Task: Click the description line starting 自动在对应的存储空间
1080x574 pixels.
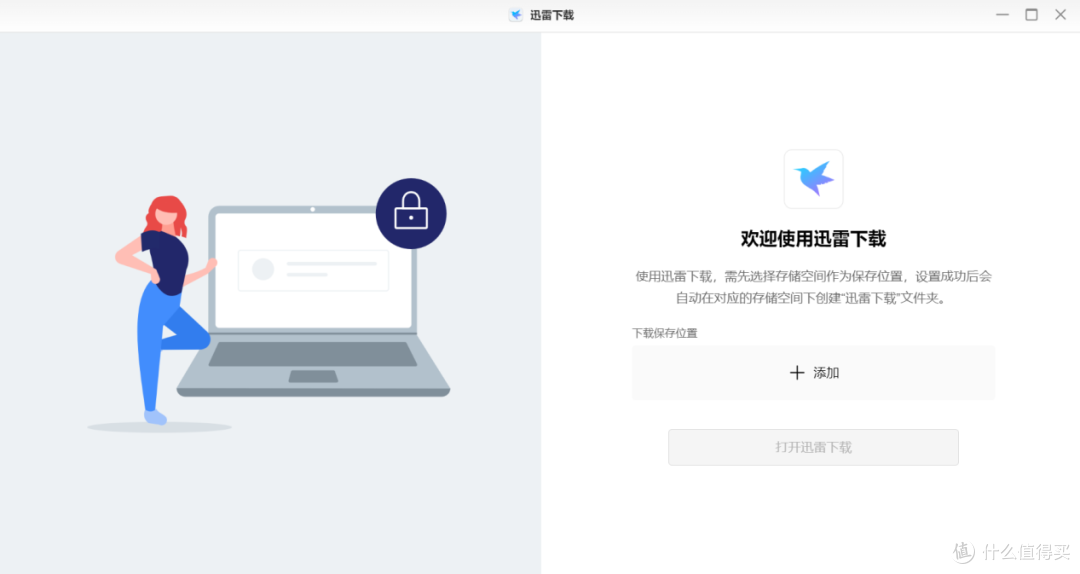Action: pos(811,298)
